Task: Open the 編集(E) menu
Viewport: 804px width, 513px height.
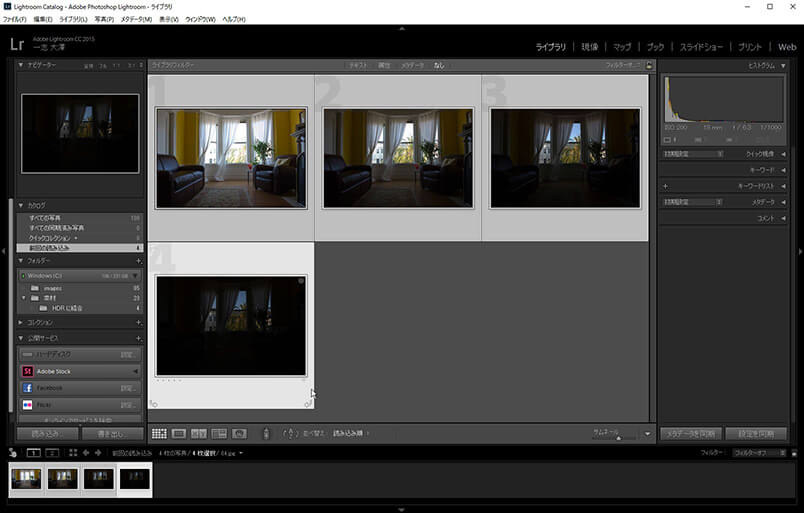Action: coord(43,19)
